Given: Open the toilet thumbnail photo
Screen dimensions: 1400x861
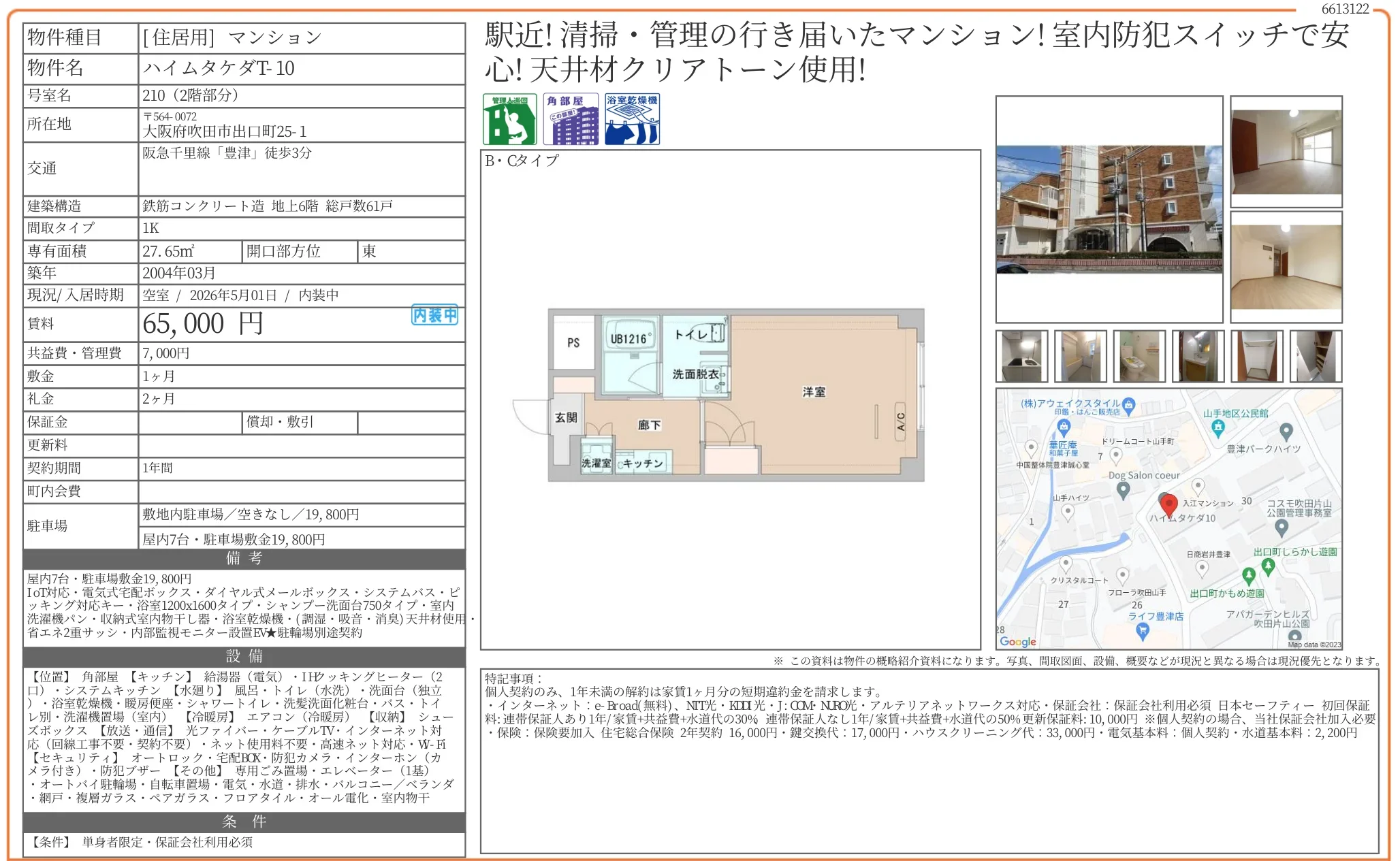Looking at the screenshot, I should coord(1139,356).
